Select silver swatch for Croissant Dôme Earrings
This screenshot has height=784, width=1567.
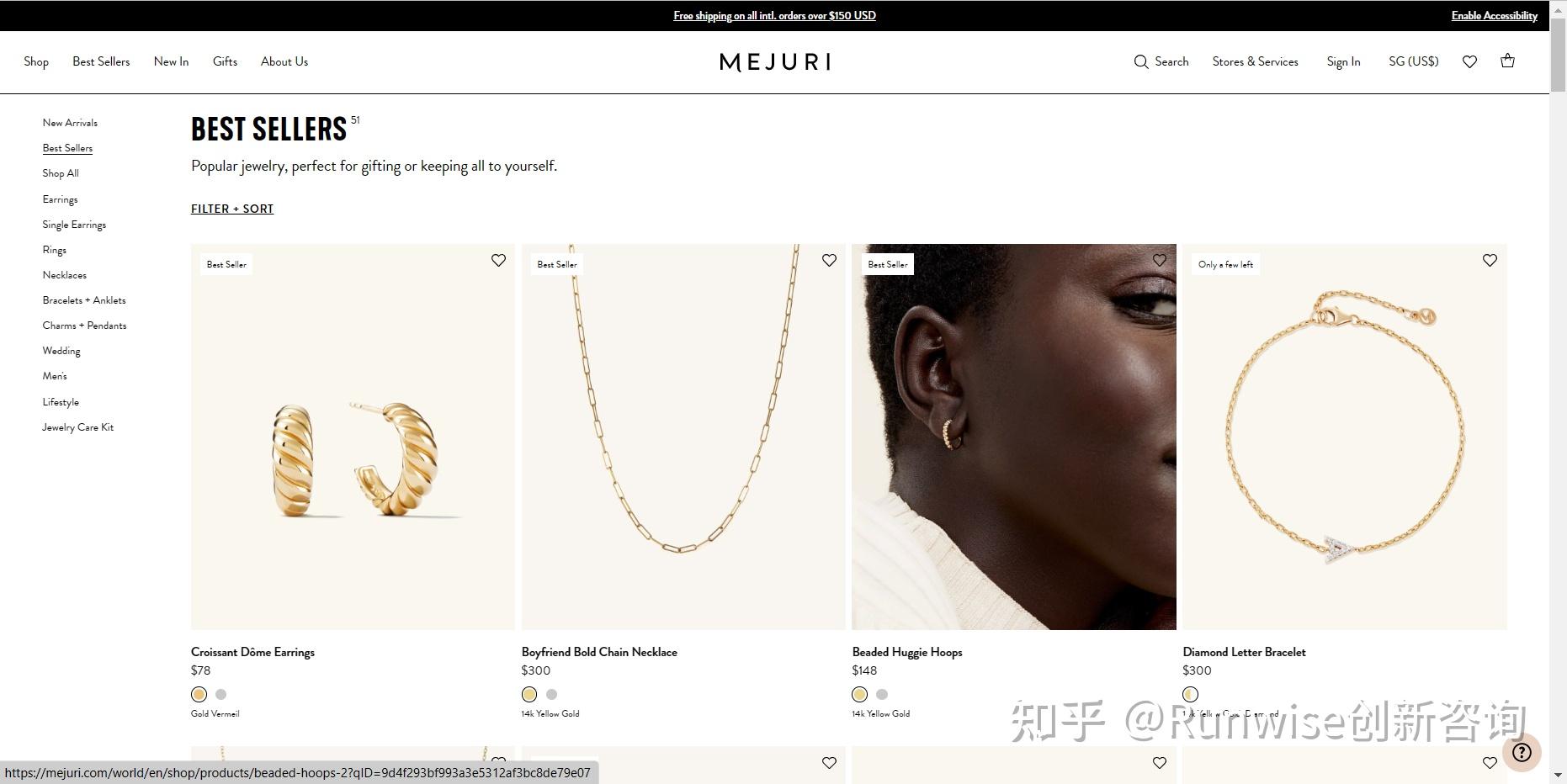click(x=220, y=694)
